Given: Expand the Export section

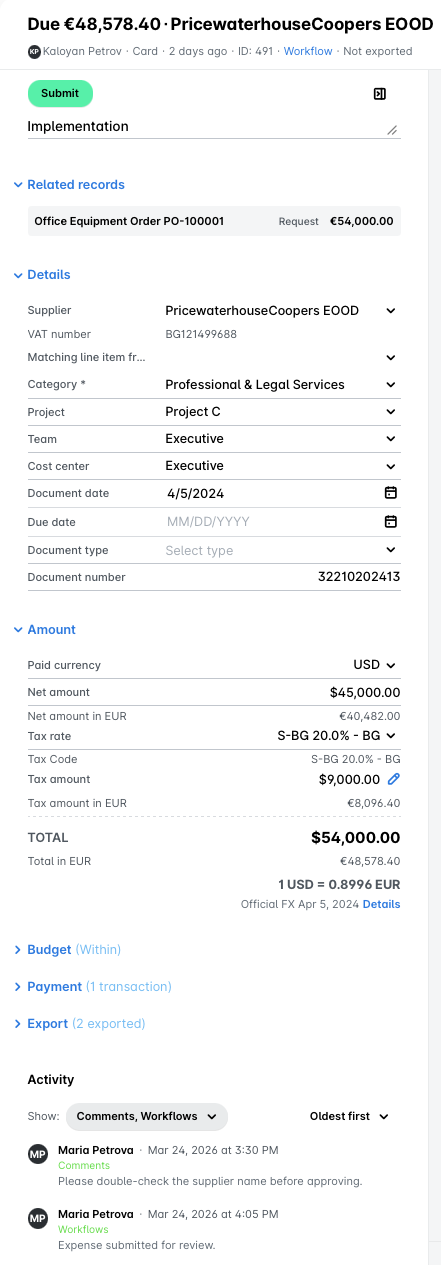Looking at the screenshot, I should [79, 1024].
